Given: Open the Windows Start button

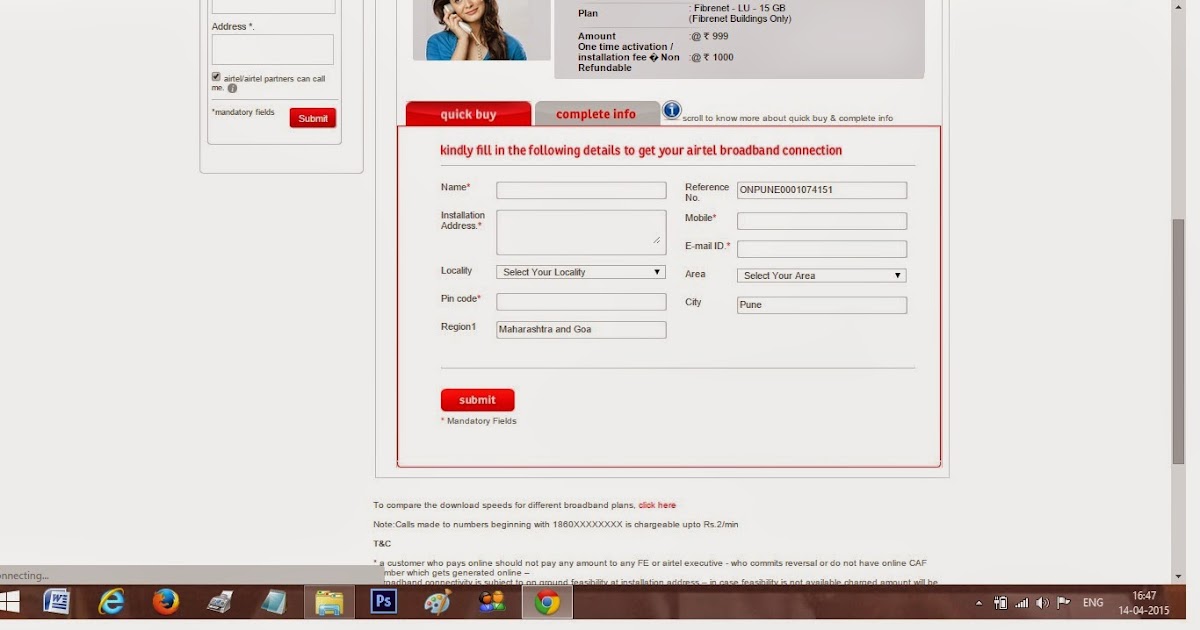Looking at the screenshot, I should click(11, 601).
